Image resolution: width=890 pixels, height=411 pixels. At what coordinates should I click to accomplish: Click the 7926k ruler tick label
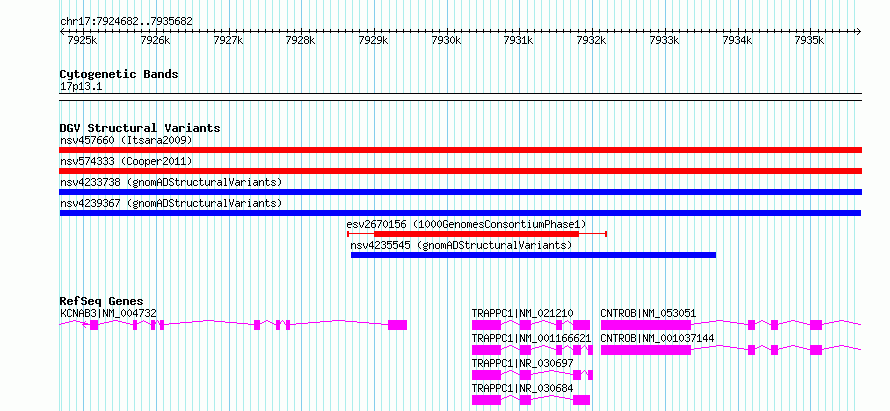click(155, 40)
